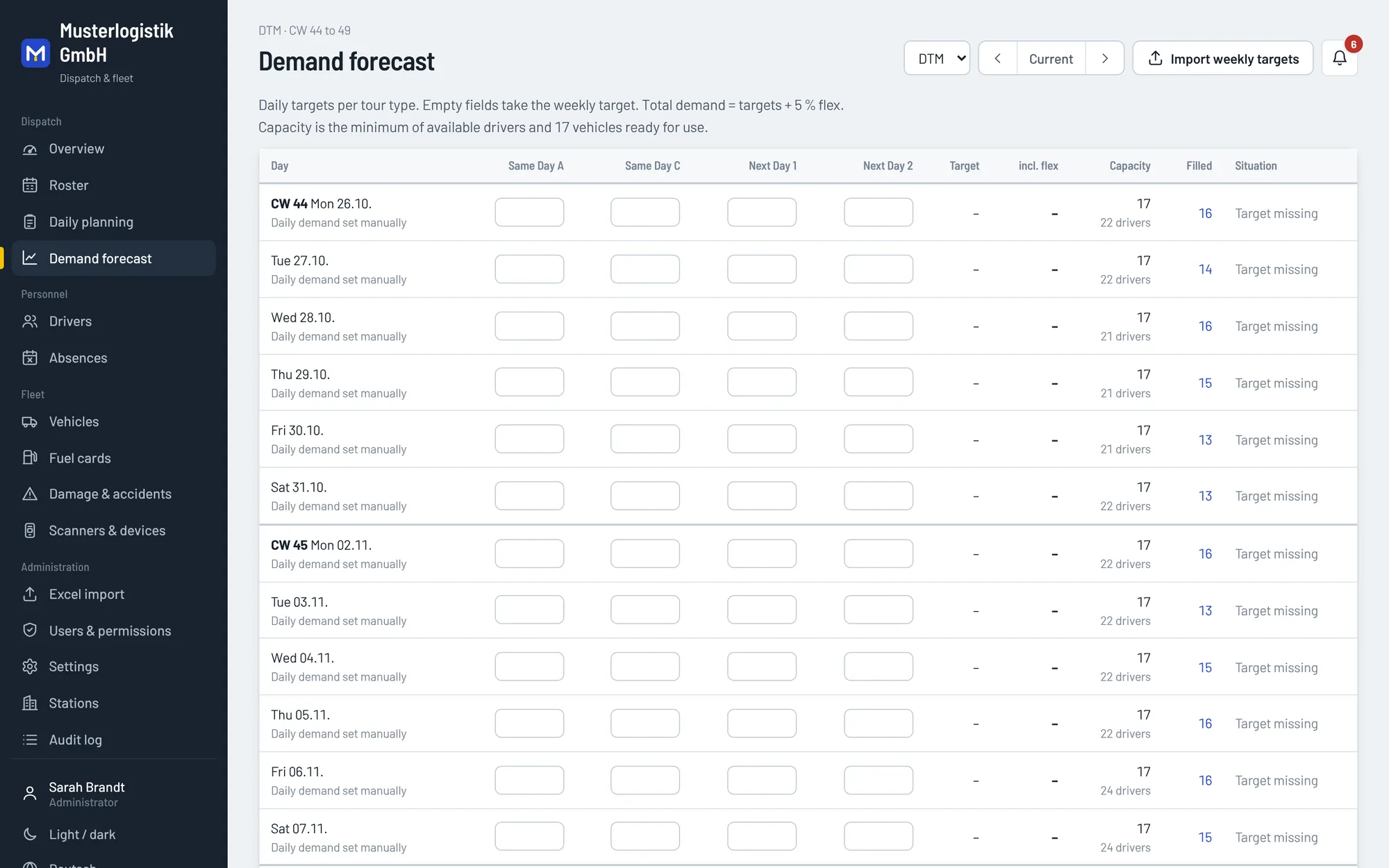The height and width of the screenshot is (868, 1389).
Task: Open the DTM station dropdown
Action: click(937, 58)
